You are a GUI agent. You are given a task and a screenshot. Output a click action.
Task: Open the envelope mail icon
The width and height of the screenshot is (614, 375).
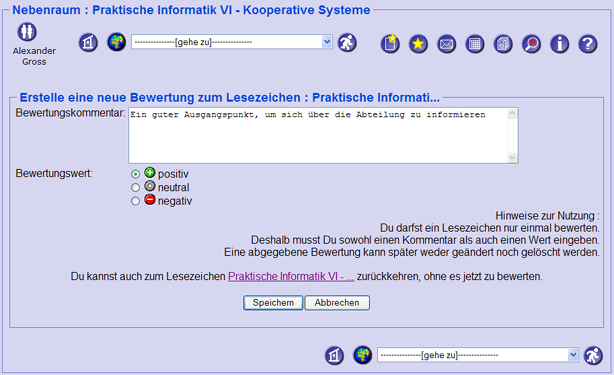pos(446,44)
